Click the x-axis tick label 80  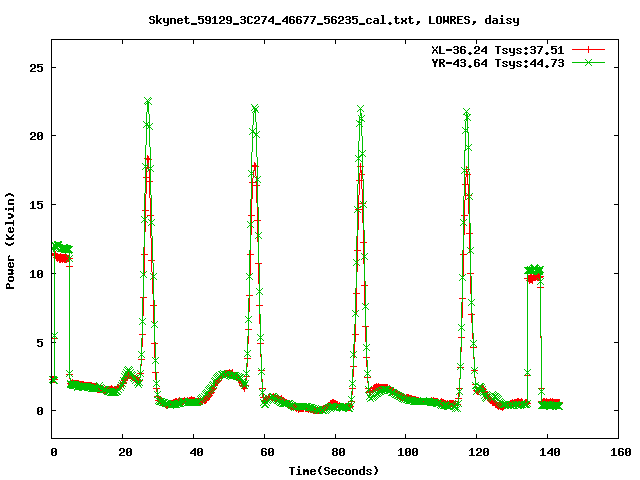click(x=338, y=452)
